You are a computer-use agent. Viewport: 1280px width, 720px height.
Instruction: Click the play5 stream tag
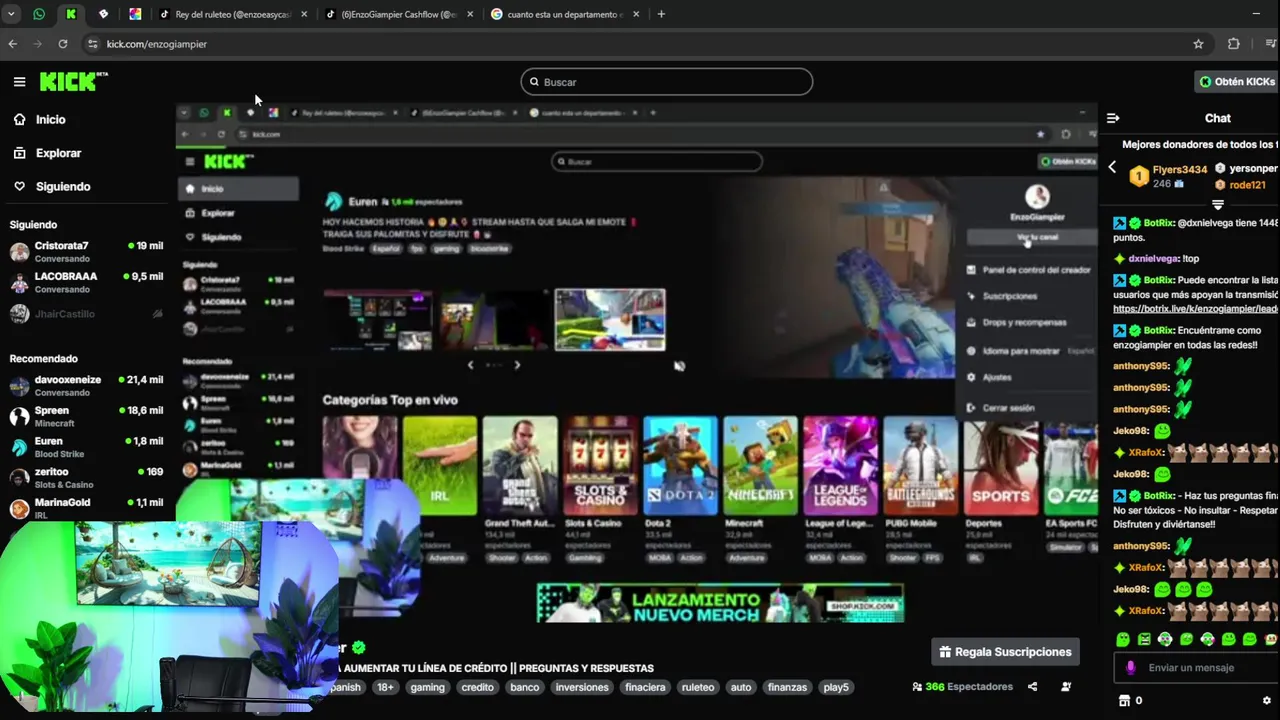click(836, 688)
